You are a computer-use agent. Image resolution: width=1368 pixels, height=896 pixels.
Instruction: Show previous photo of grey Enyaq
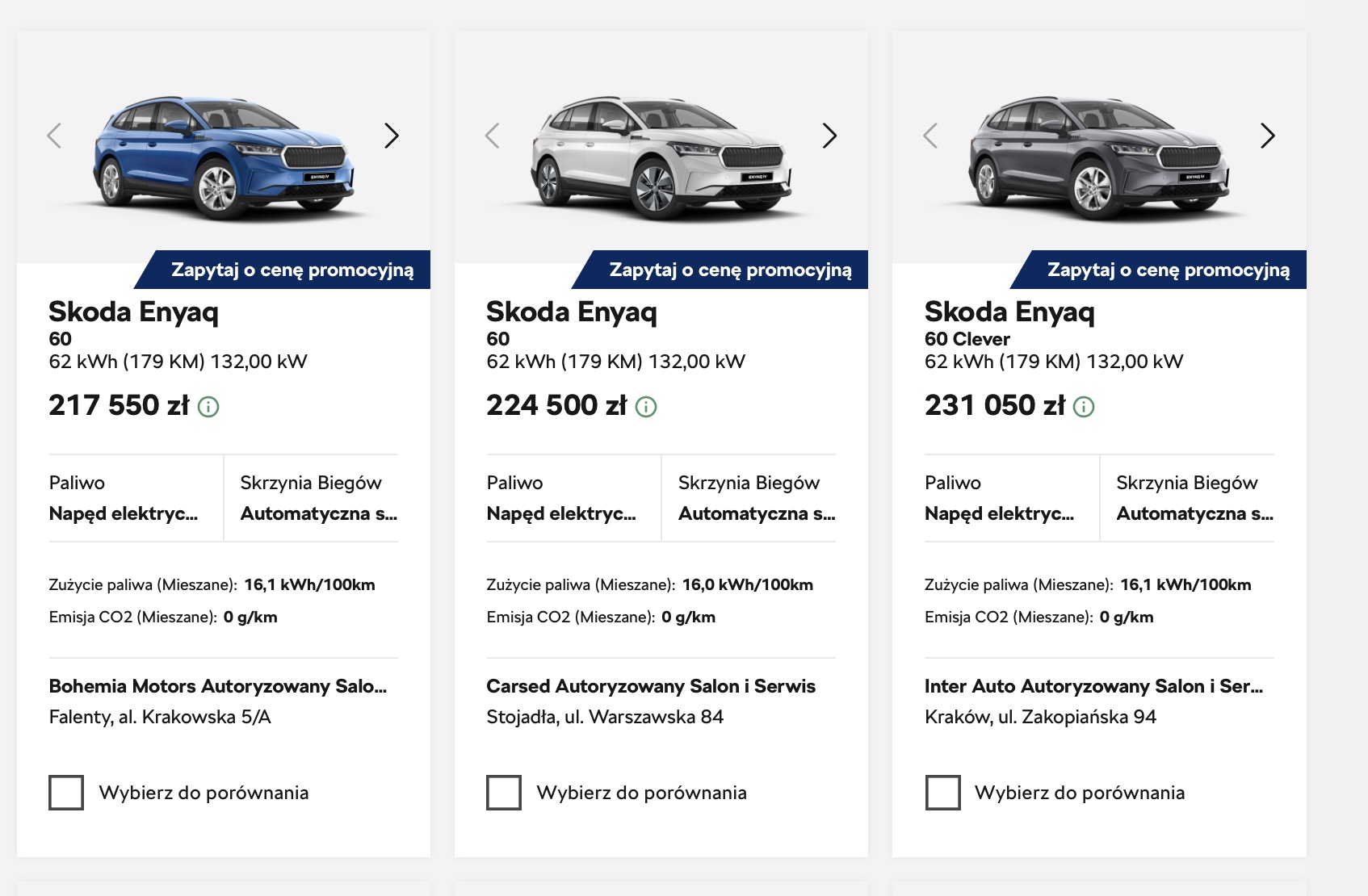(930, 136)
